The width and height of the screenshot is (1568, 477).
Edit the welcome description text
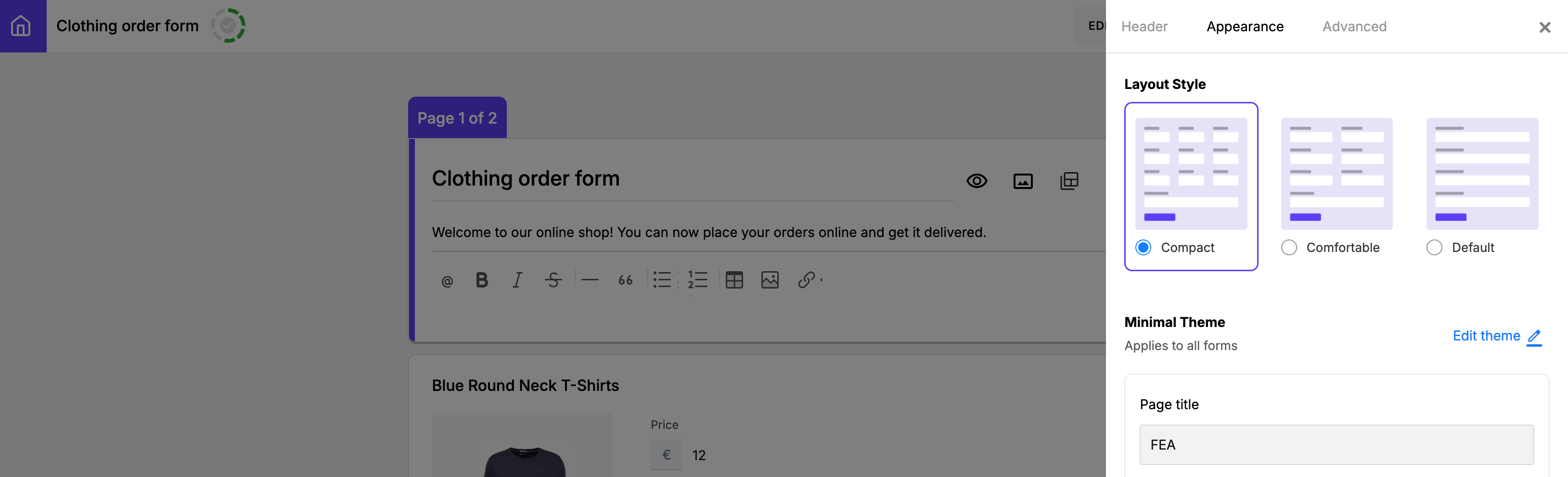click(708, 232)
